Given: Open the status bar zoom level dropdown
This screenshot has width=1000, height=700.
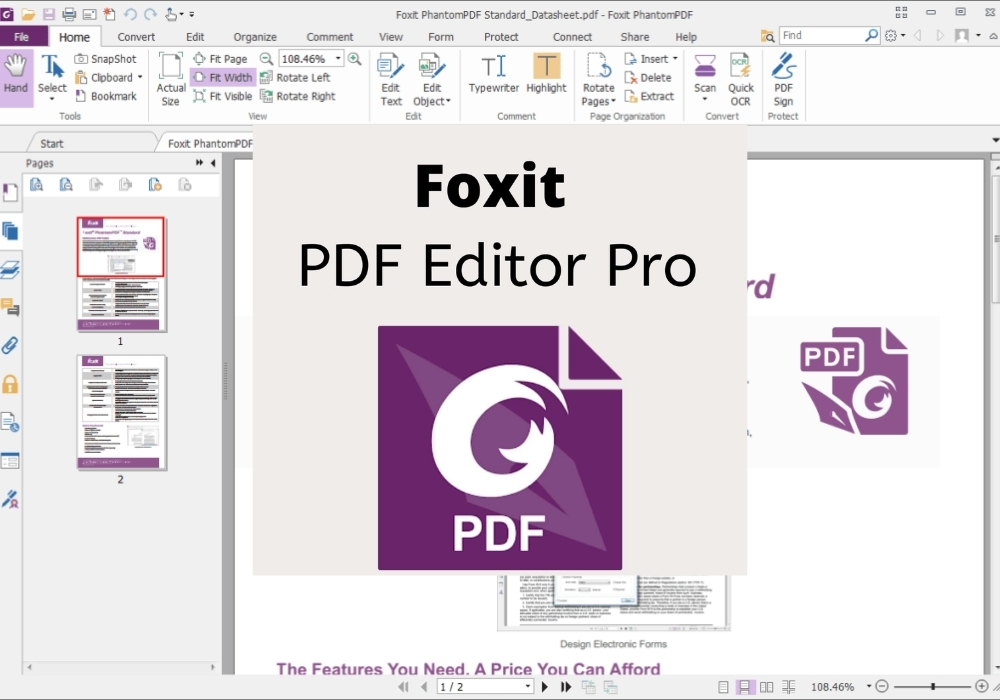Looking at the screenshot, I should [869, 687].
